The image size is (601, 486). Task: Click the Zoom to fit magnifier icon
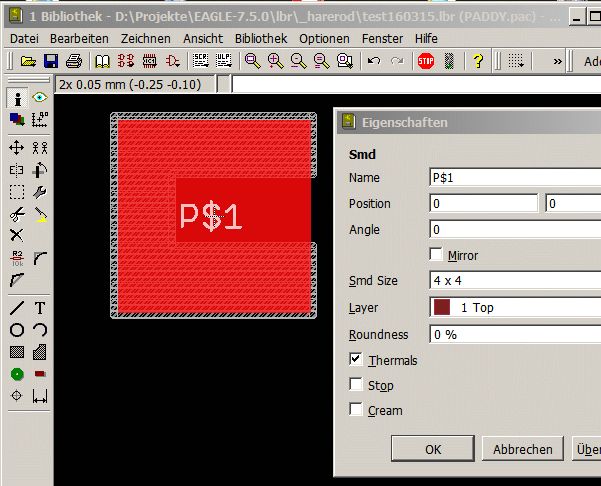253,61
